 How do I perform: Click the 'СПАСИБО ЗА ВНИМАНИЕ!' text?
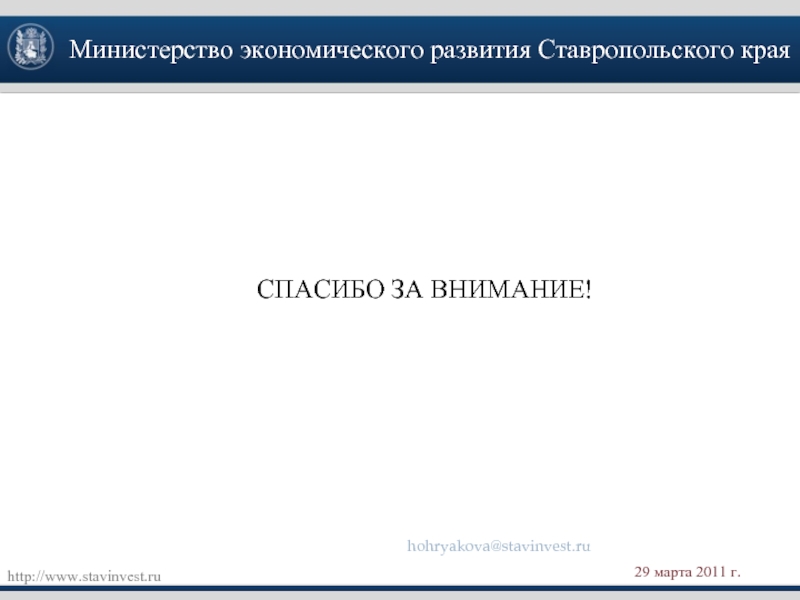tap(424, 289)
